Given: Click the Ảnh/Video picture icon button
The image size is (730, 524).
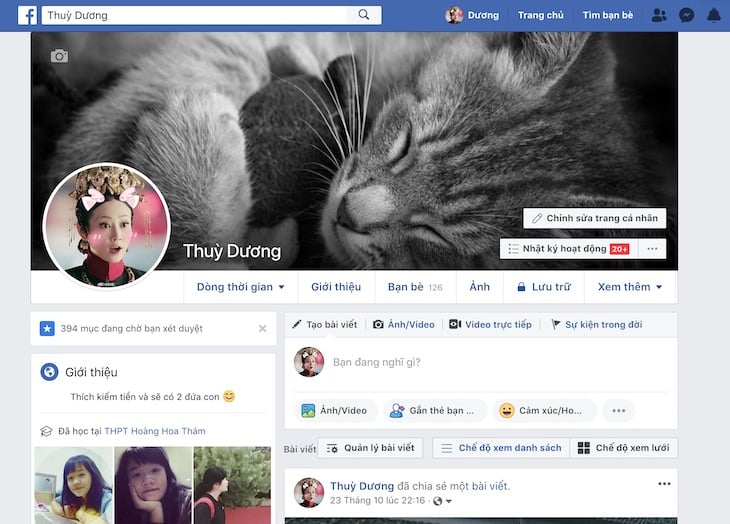Looking at the screenshot, I should pos(336,410).
